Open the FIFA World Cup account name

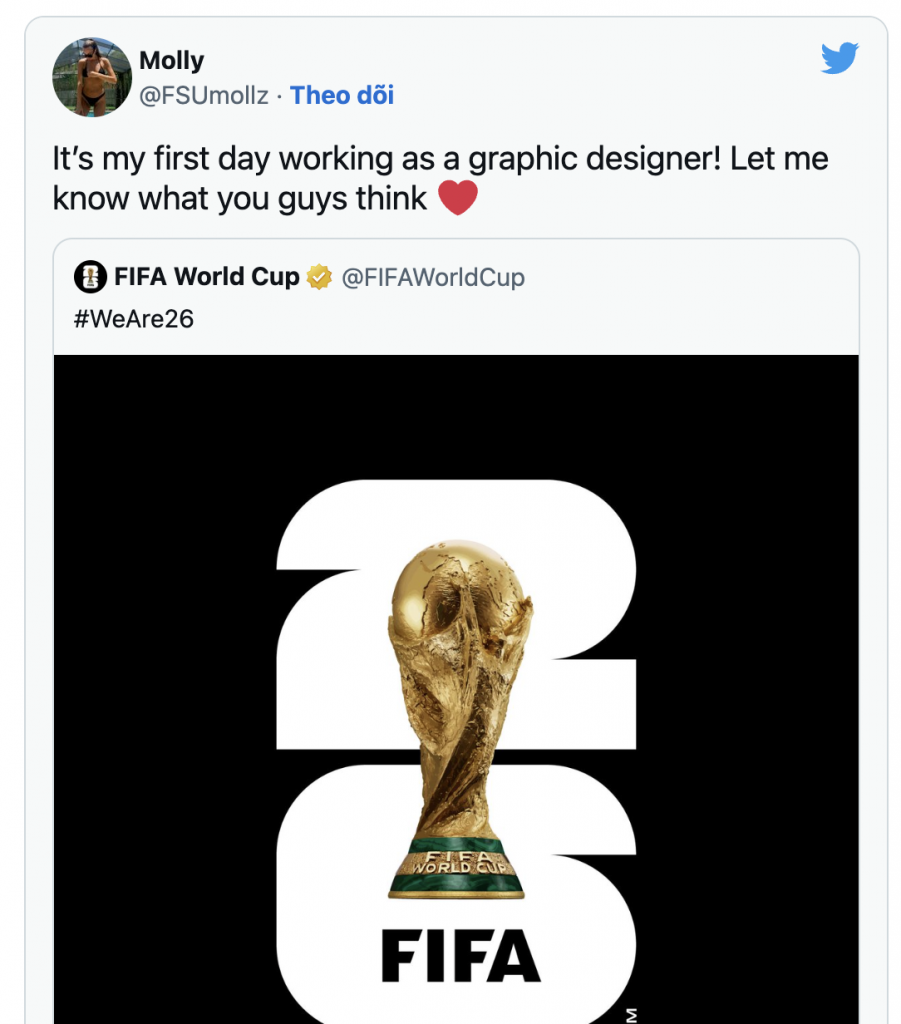206,277
